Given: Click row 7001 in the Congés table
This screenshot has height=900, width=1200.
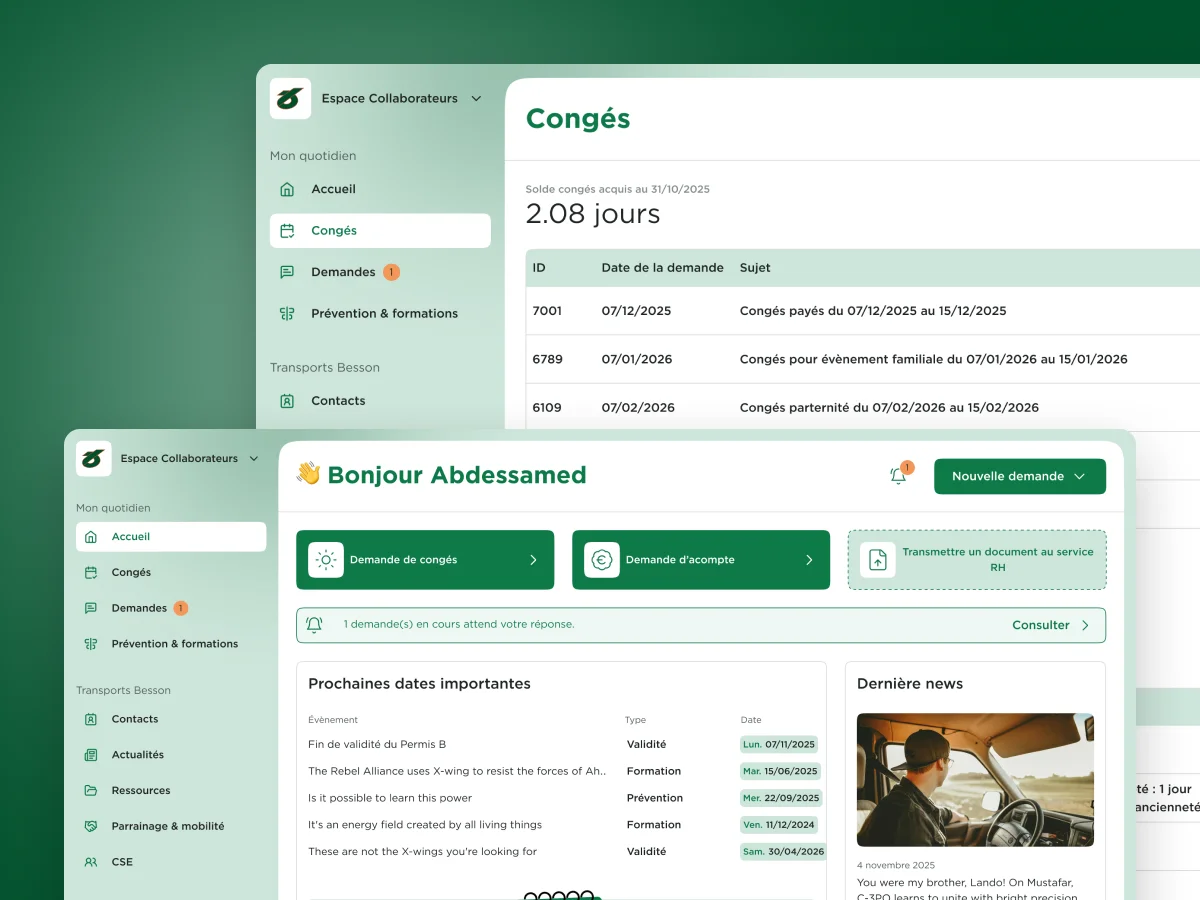Looking at the screenshot, I should coord(863,311).
